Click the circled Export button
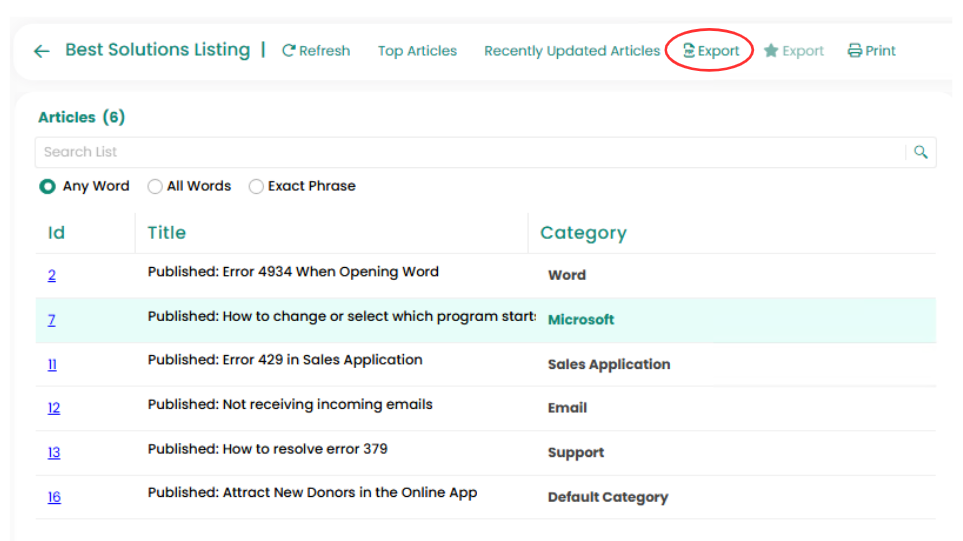The image size is (963, 541). coord(711,51)
